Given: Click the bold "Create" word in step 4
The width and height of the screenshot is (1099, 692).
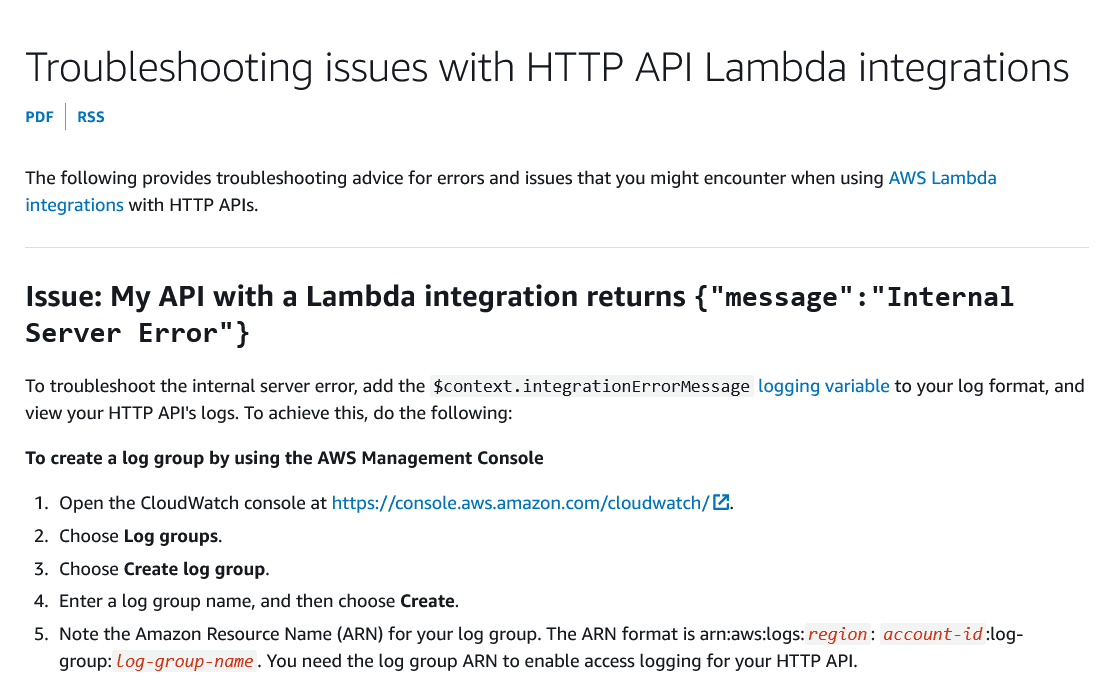Looking at the screenshot, I should point(427,601).
